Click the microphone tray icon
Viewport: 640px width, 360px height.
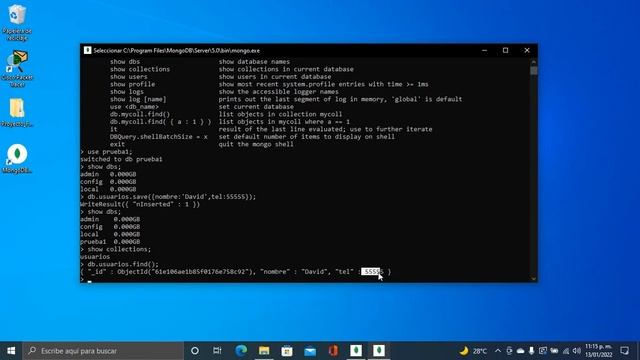pos(531,351)
